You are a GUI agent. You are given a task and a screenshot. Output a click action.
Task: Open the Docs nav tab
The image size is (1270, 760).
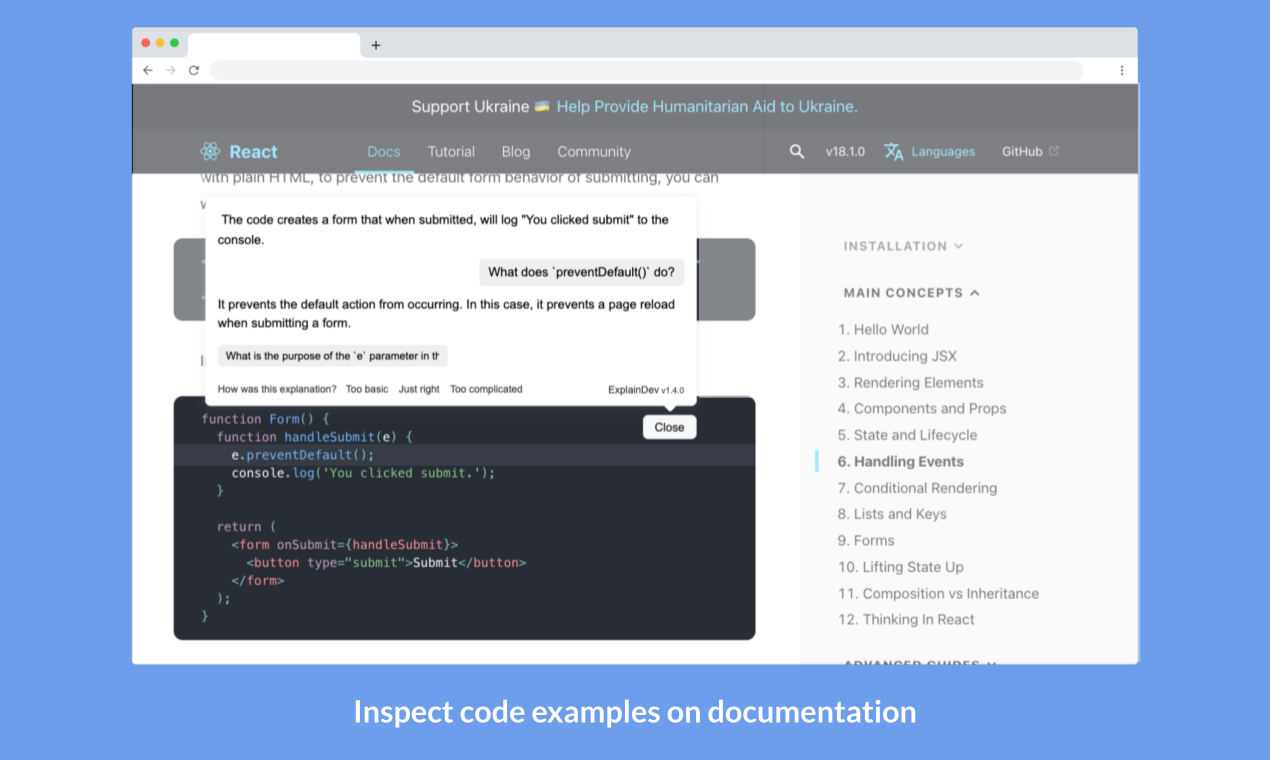tap(384, 151)
